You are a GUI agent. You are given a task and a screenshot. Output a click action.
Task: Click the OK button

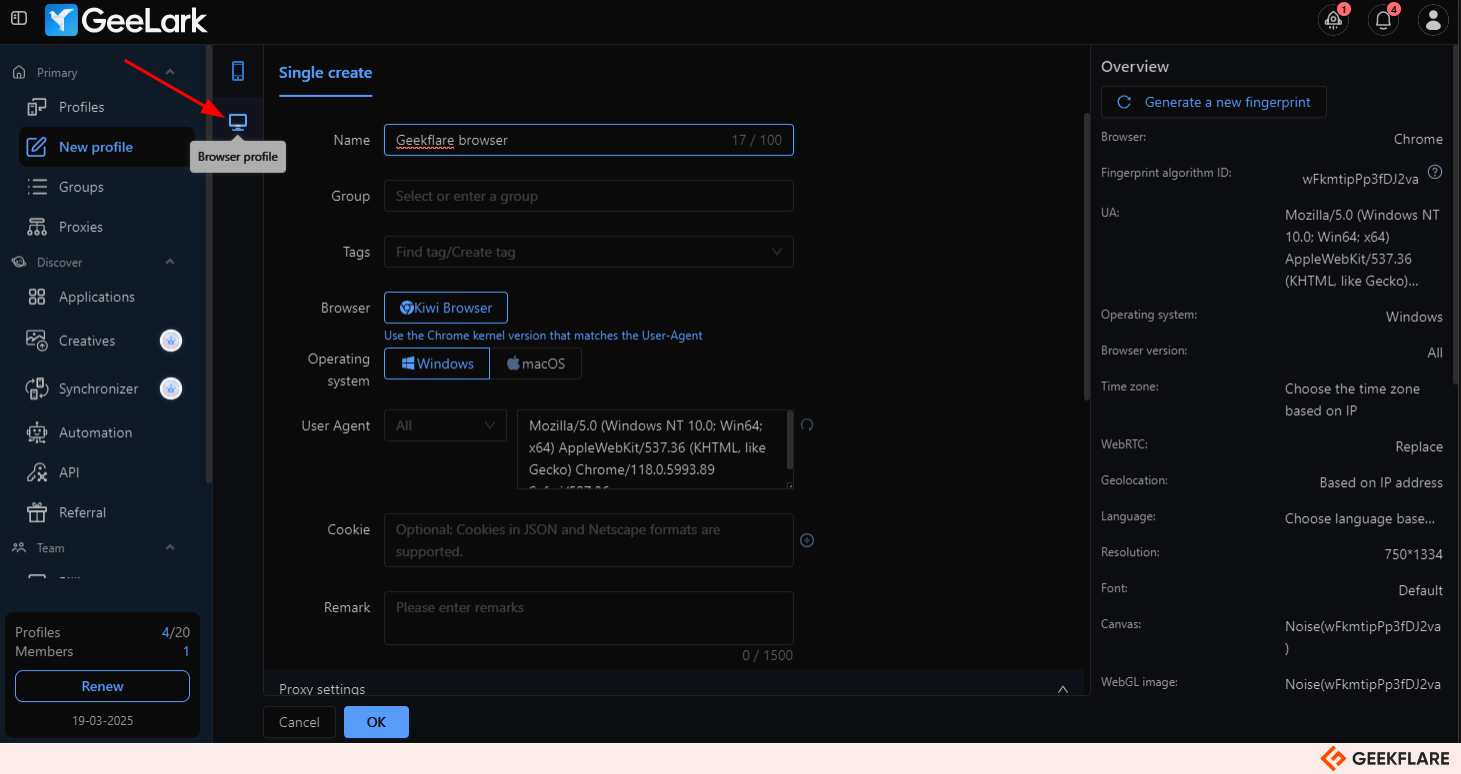[x=376, y=722]
